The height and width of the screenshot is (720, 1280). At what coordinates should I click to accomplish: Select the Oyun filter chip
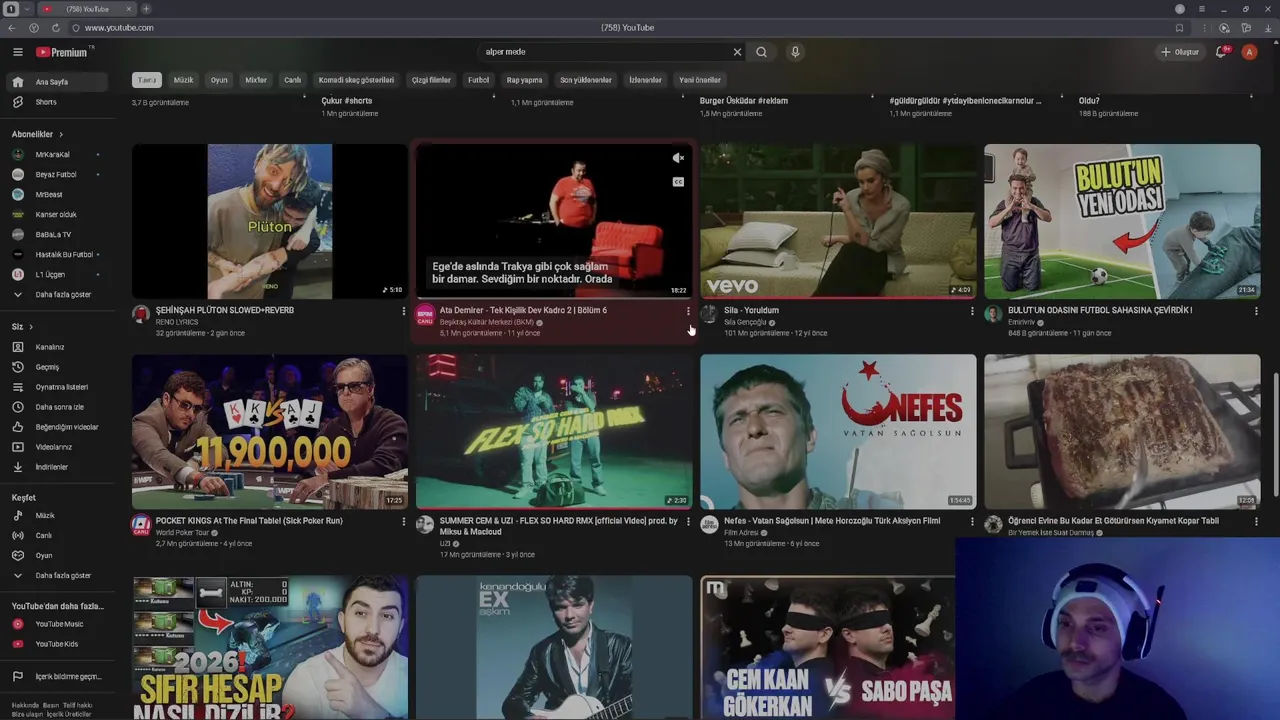[219, 80]
